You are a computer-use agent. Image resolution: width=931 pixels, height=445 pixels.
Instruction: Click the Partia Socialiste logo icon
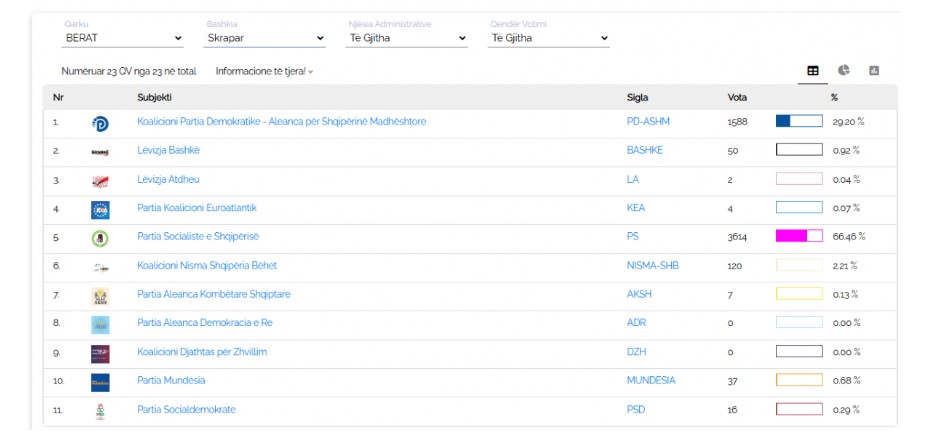[100, 238]
